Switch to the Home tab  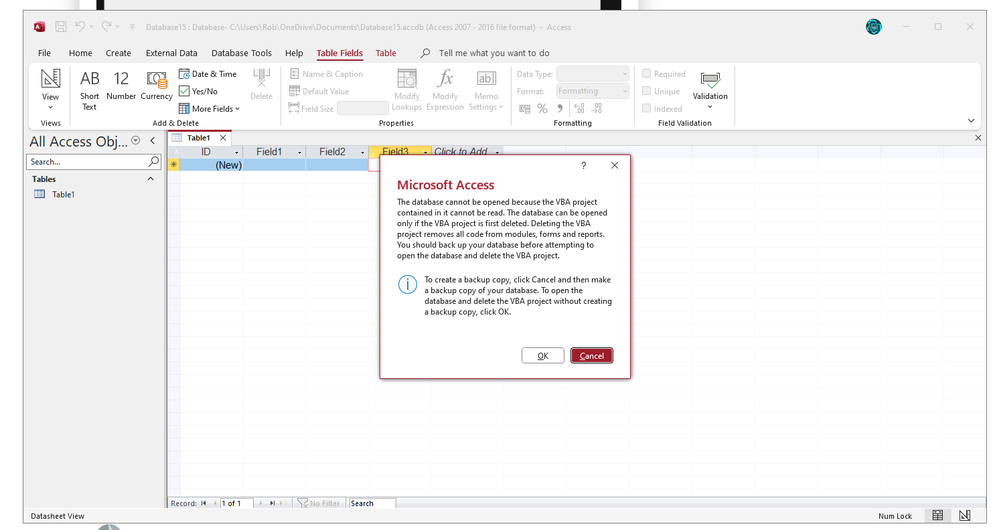(80, 53)
